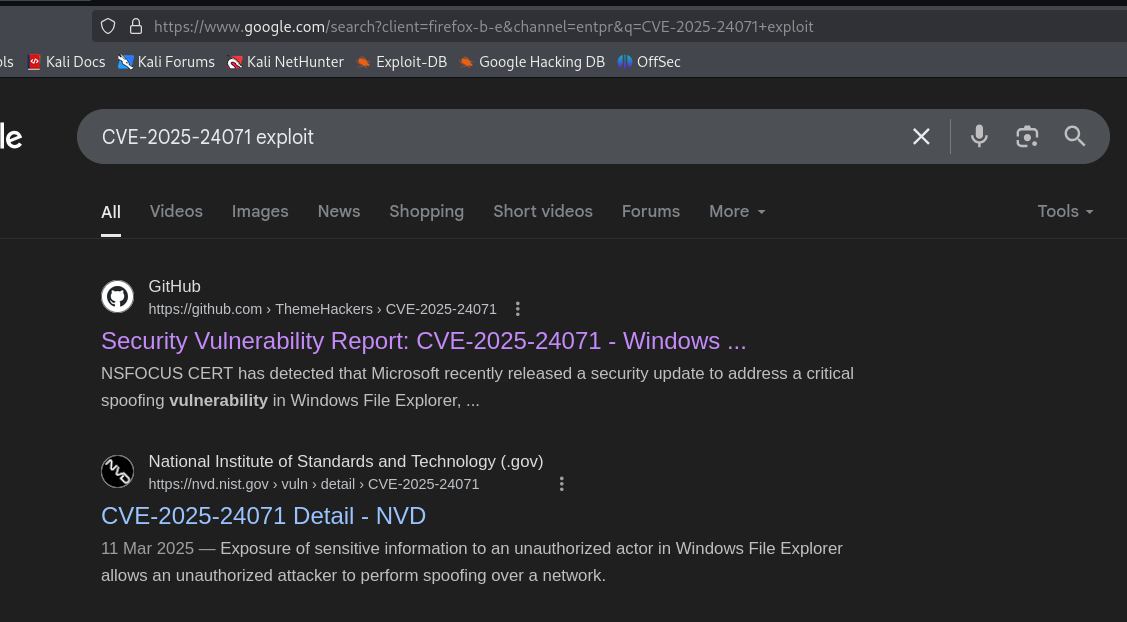The width and height of the screenshot is (1127, 622).
Task: Switch to the Short videos tab
Action: coord(543,211)
